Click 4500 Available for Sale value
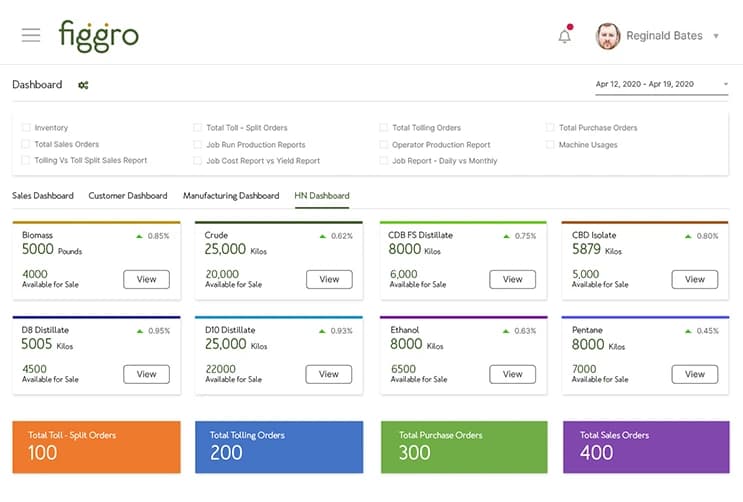The width and height of the screenshot is (743, 502). click(50, 373)
